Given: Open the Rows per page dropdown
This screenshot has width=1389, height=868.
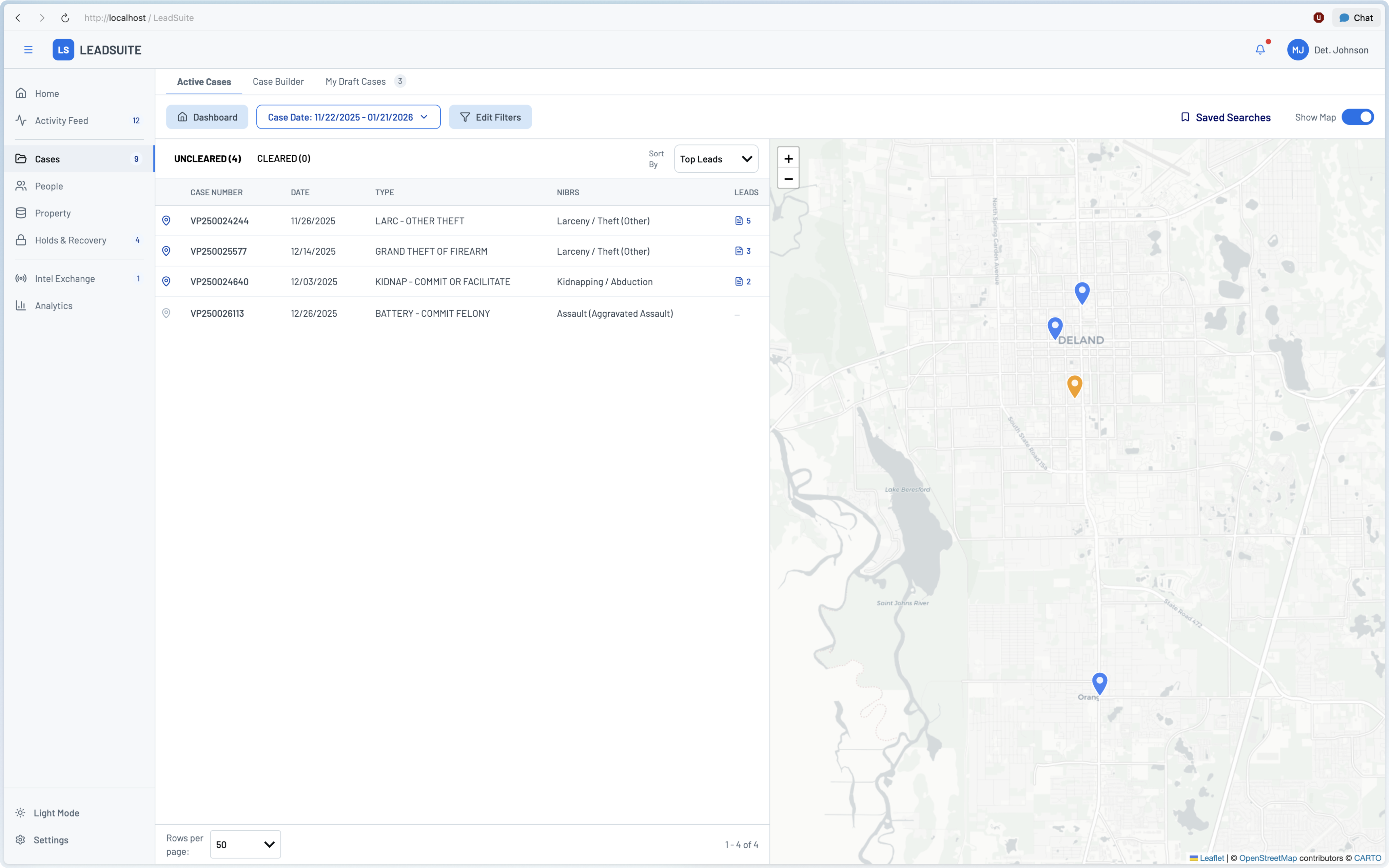Looking at the screenshot, I should coord(245,844).
